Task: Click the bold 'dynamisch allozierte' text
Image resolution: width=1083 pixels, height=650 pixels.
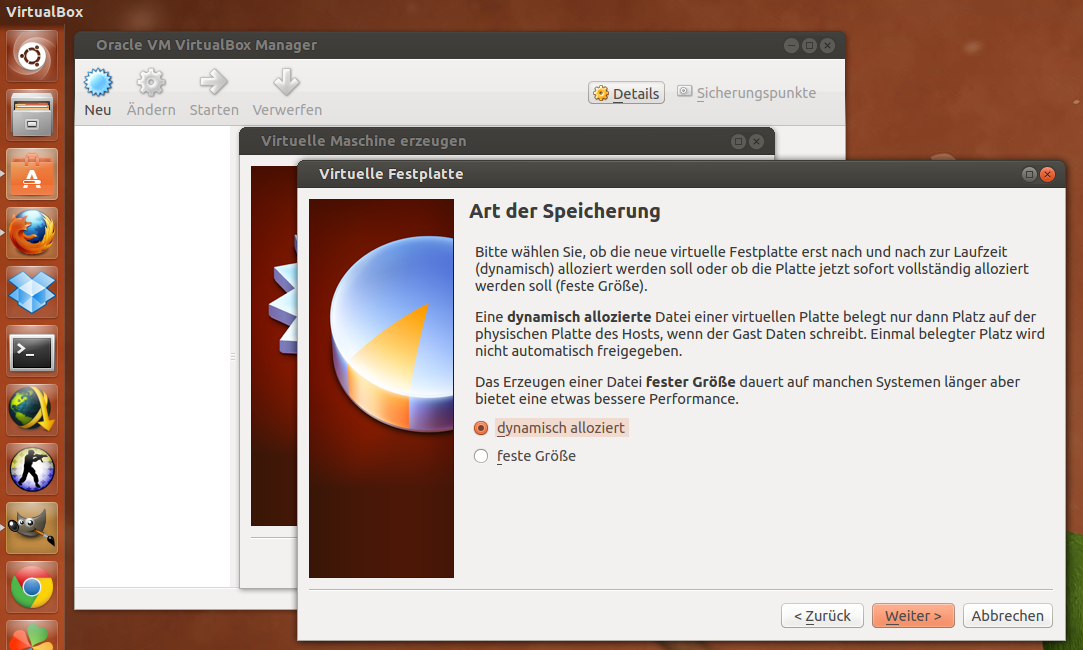Action: [579, 317]
